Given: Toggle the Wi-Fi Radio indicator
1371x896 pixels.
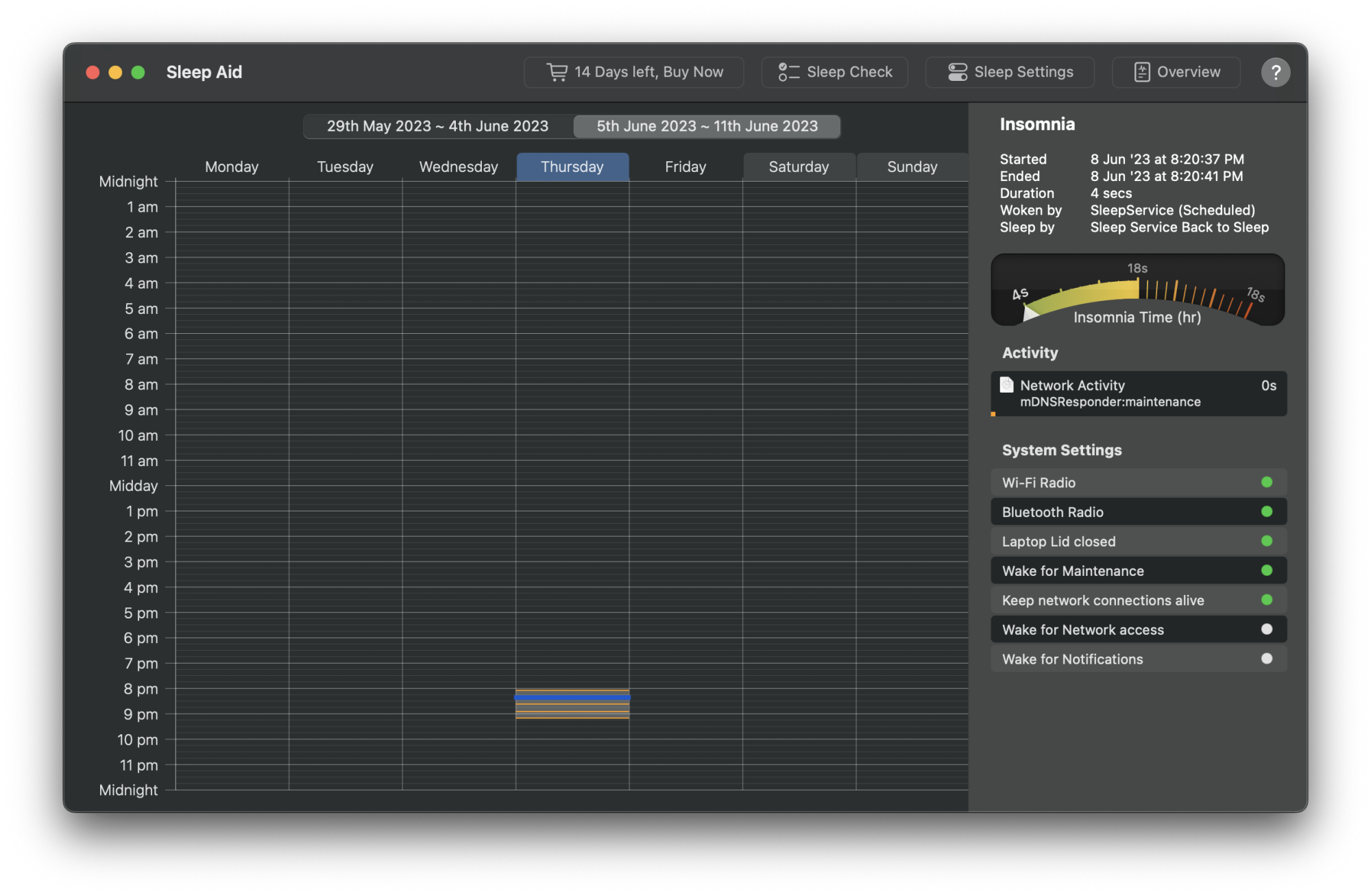Looking at the screenshot, I should pos(1266,483).
